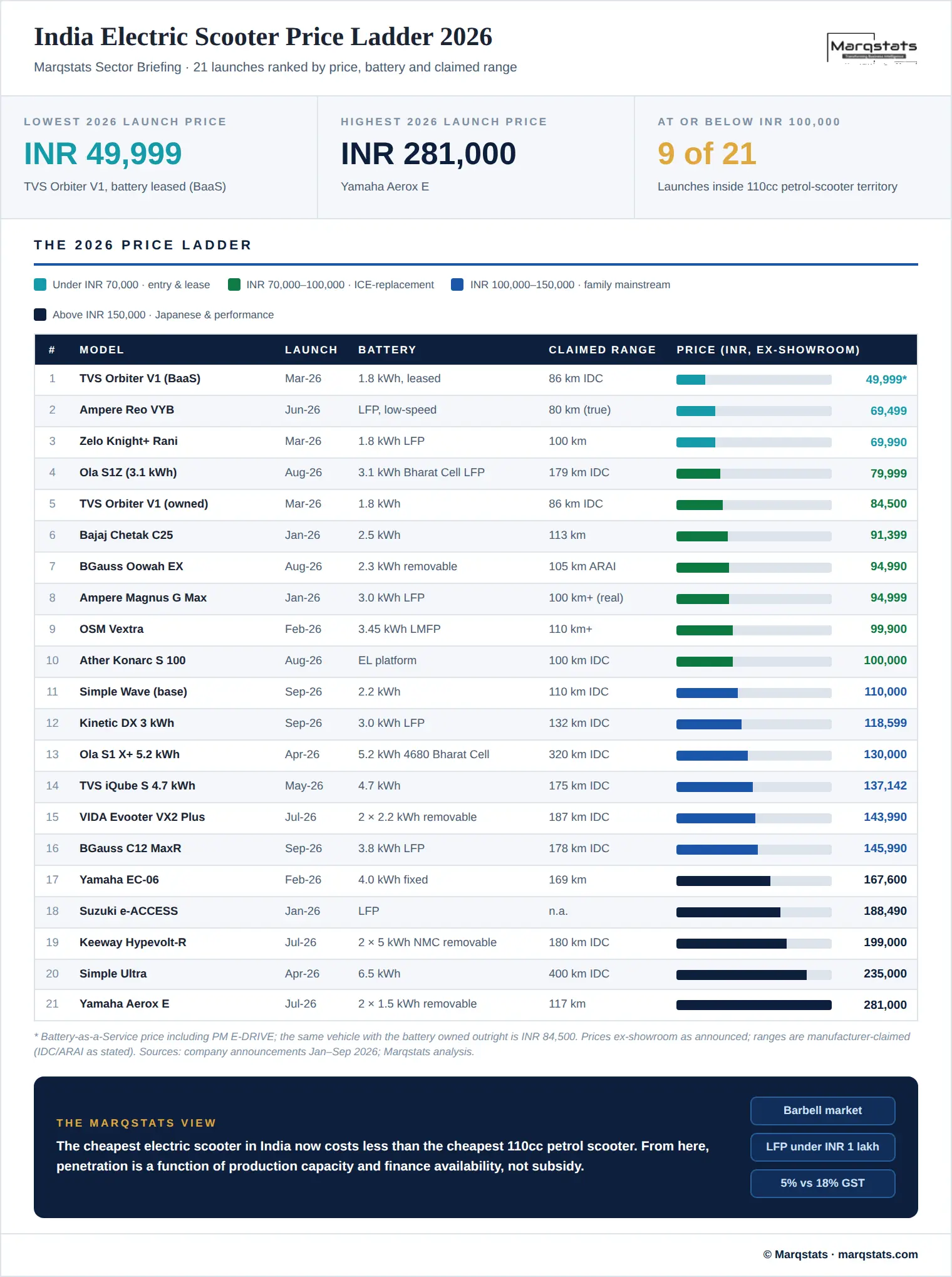
Task: Select the Simple Wave (base) model name
Action: pyautogui.click(x=133, y=692)
